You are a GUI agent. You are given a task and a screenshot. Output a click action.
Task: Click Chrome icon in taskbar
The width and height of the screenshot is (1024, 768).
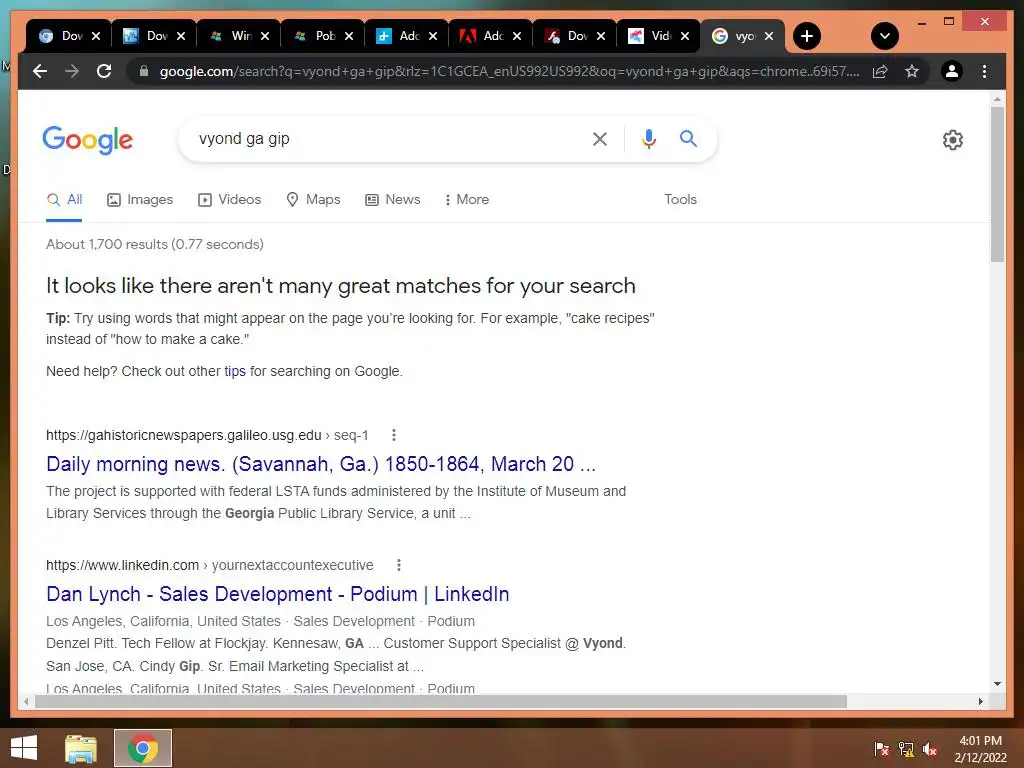click(x=143, y=748)
